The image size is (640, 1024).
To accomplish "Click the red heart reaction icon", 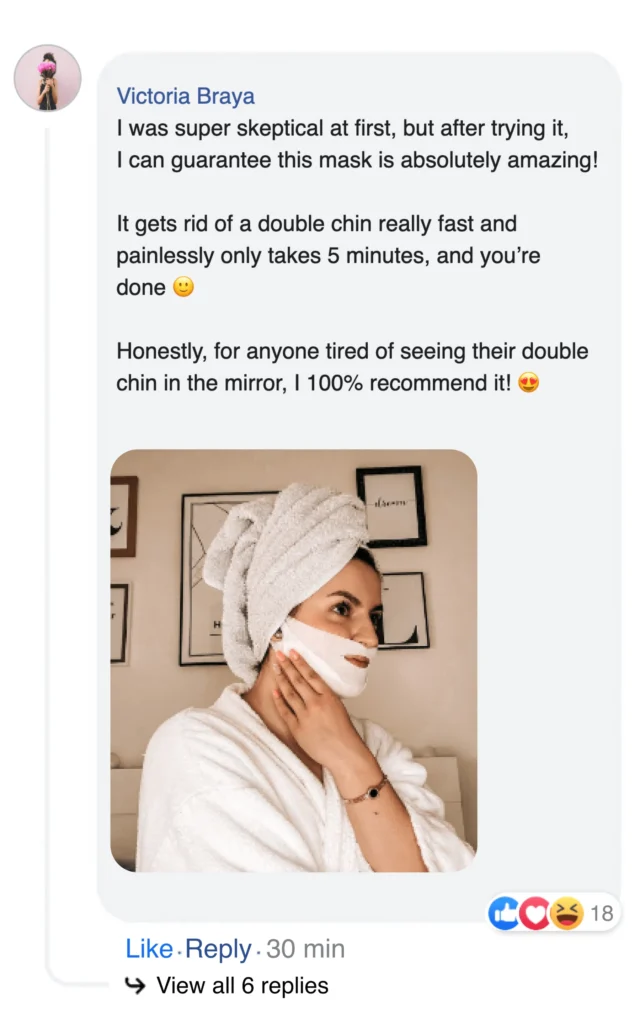I will coord(536,913).
